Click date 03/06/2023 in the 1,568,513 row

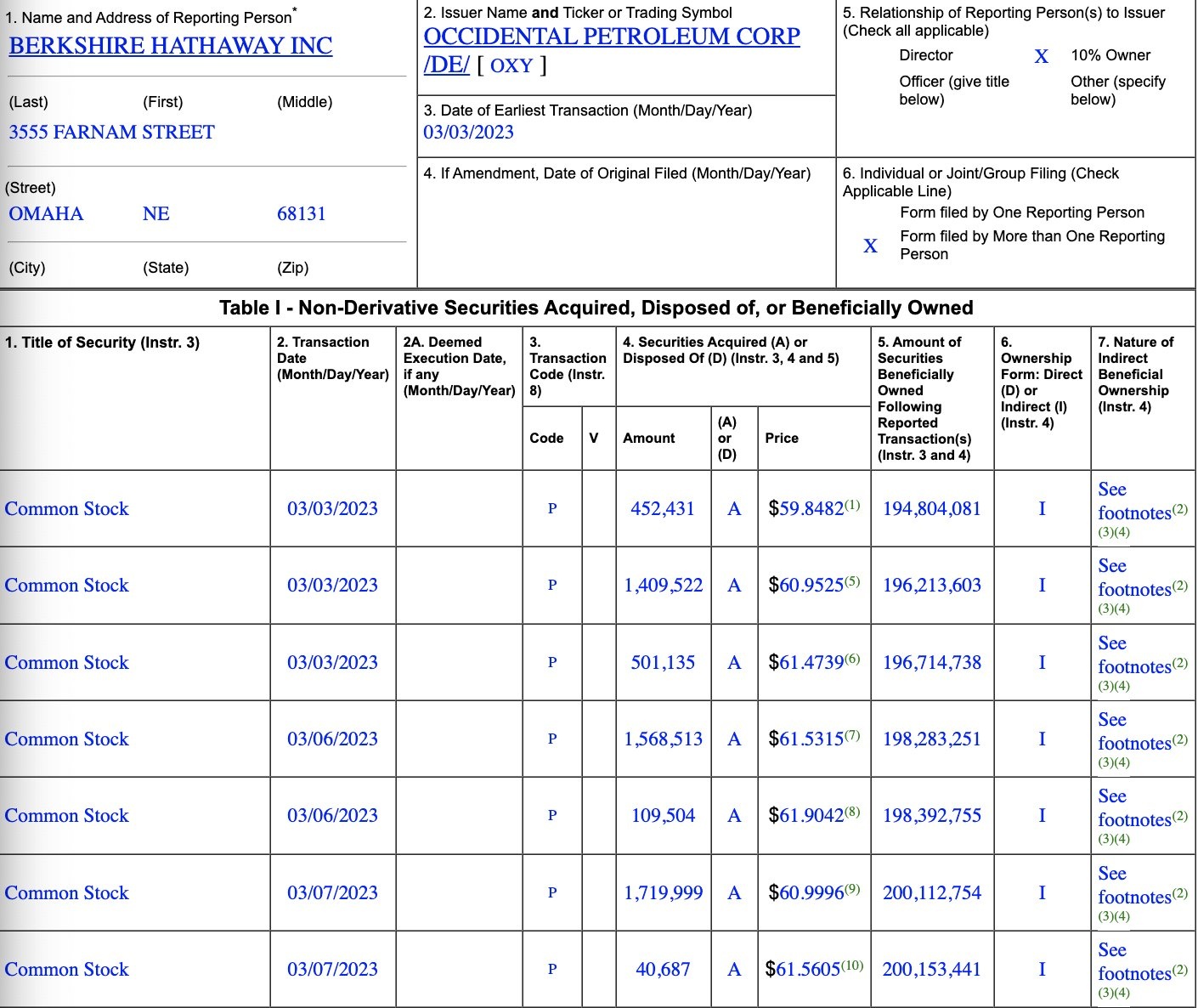coord(332,739)
